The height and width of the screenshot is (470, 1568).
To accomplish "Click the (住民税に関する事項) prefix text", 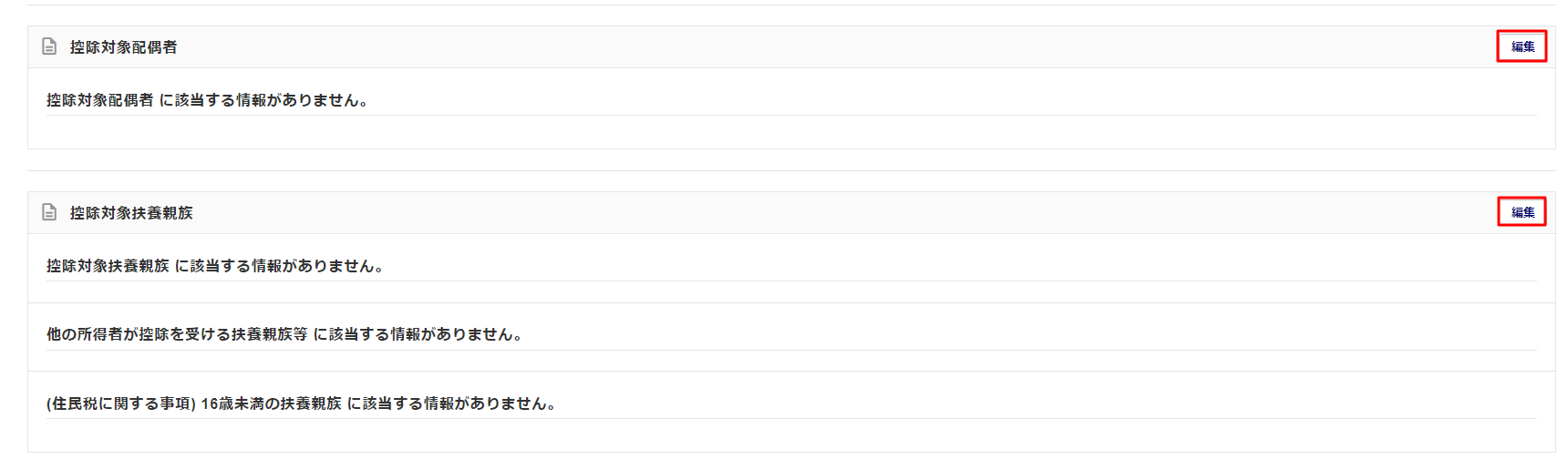I will click(121, 404).
